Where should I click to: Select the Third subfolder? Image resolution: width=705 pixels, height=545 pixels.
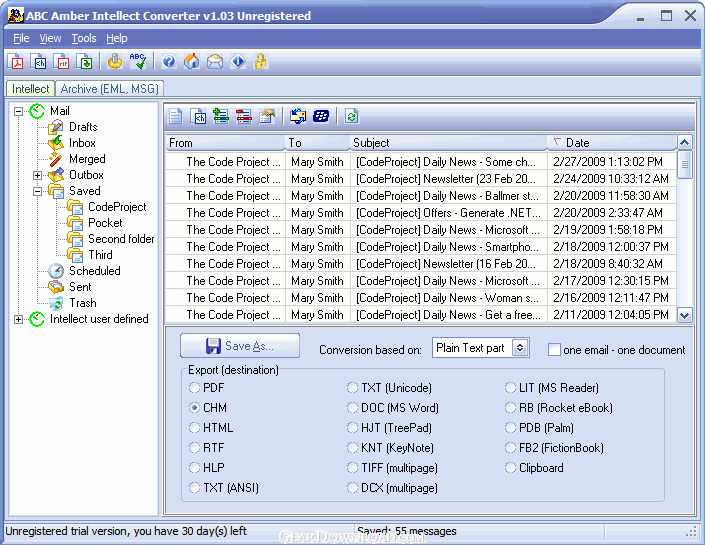[100, 255]
